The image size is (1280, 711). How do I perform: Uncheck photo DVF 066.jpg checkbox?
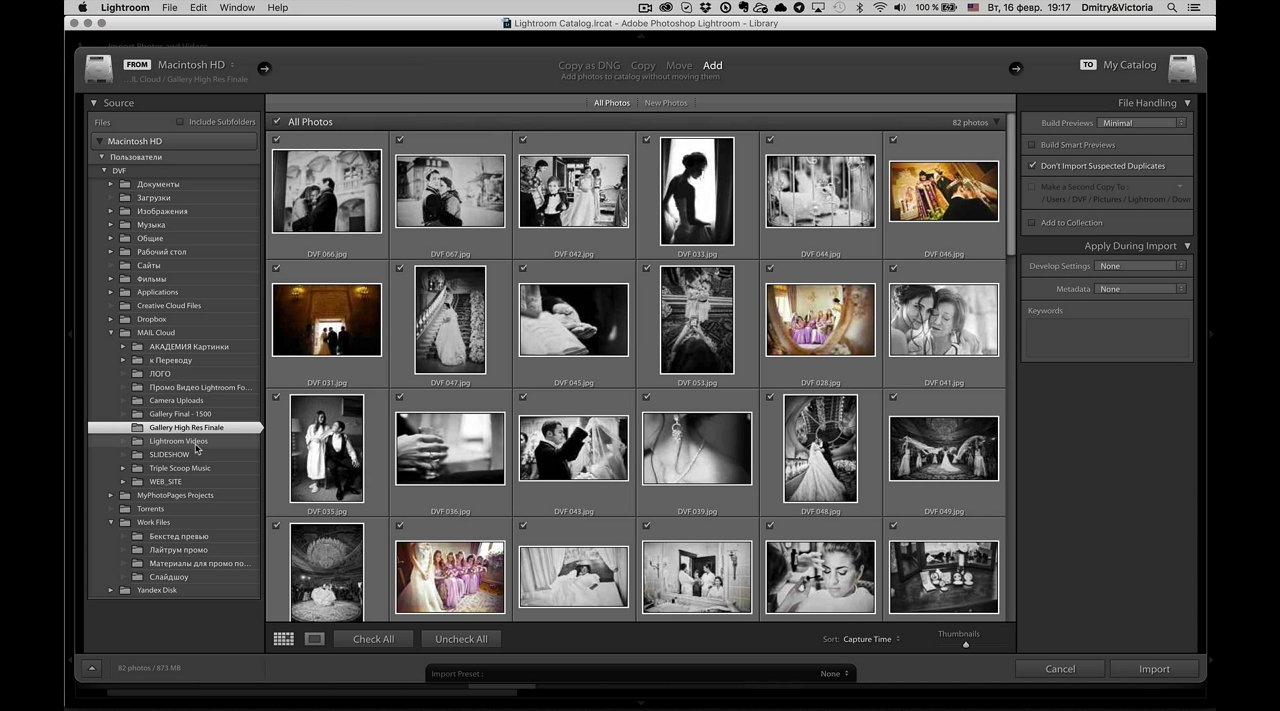tap(276, 140)
